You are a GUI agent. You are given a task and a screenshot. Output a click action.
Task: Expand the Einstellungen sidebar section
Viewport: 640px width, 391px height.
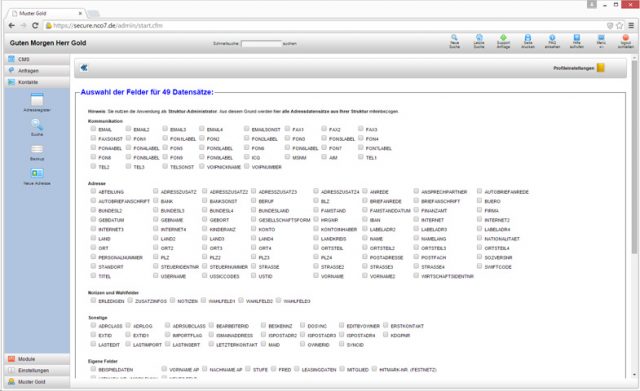(x=37, y=371)
